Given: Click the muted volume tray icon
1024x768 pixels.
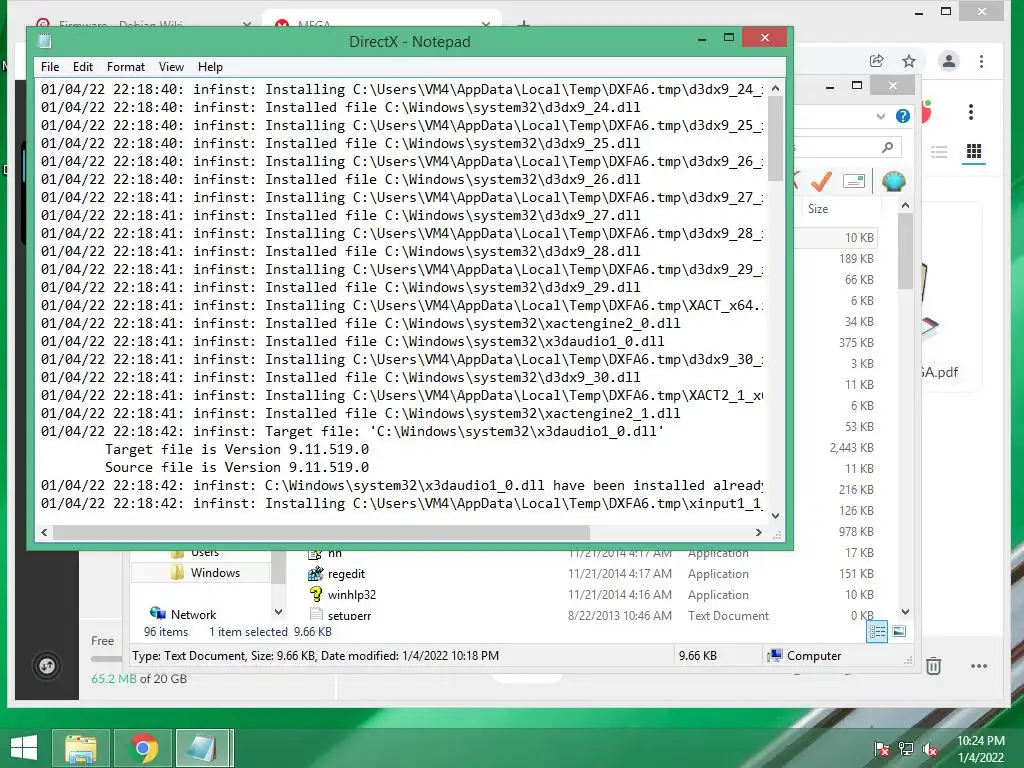Looking at the screenshot, I should 930,749.
